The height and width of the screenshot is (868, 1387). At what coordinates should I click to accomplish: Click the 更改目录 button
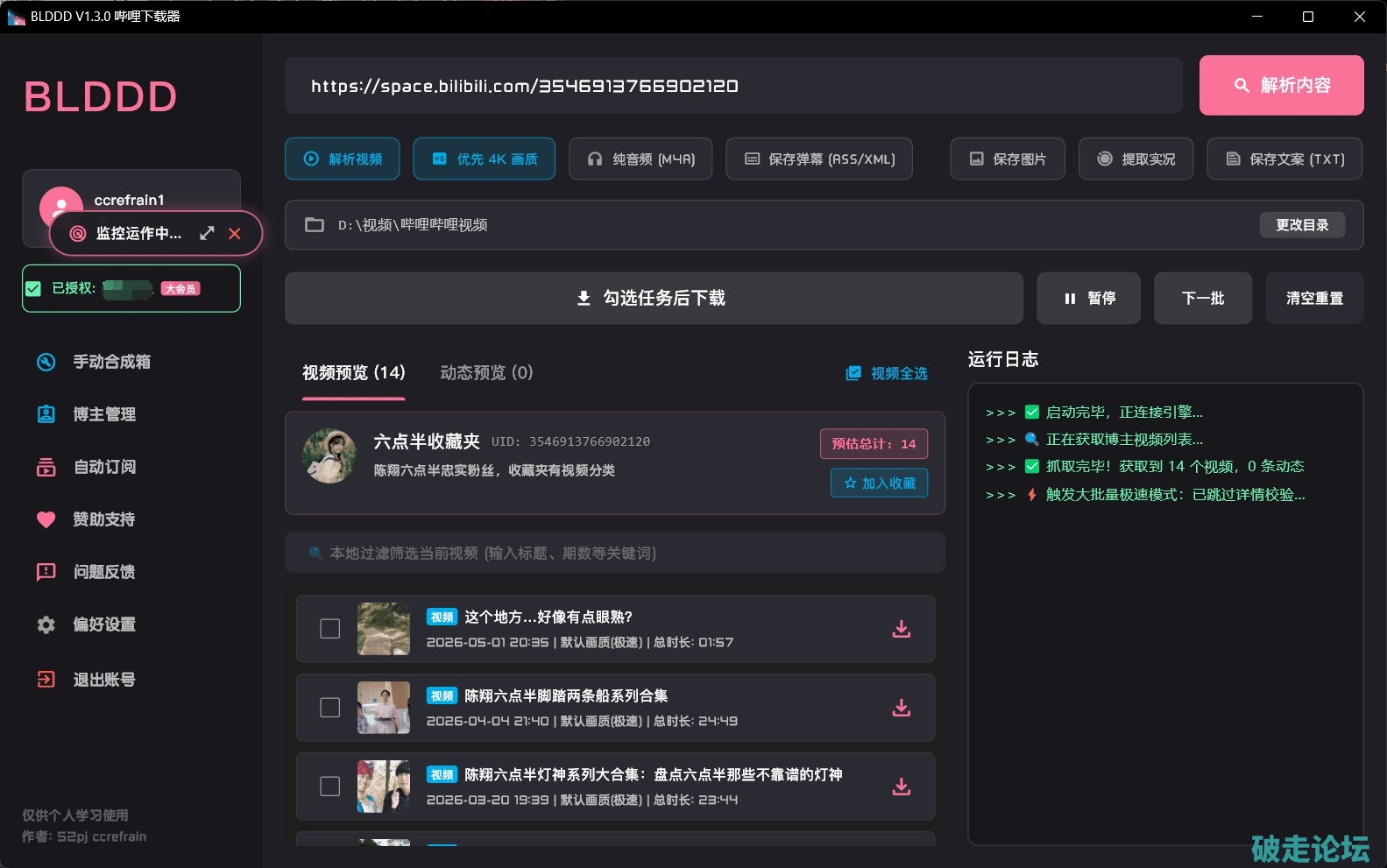tap(1302, 225)
